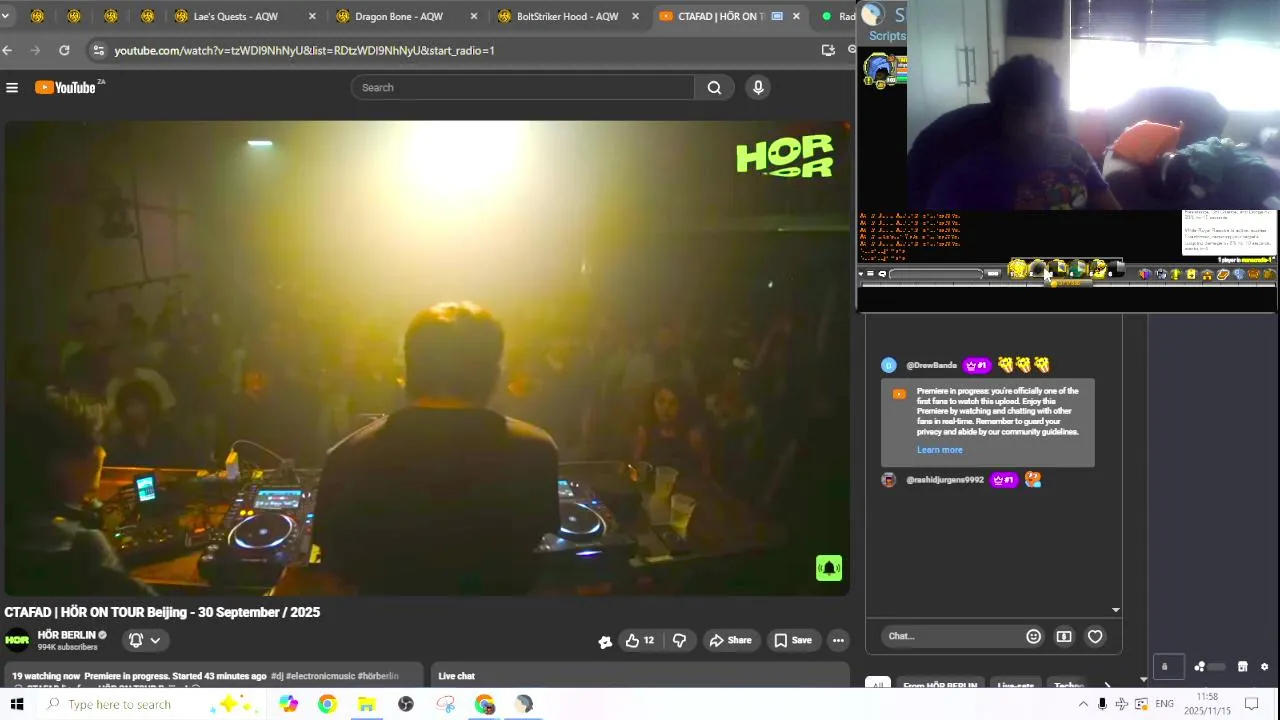Expand the game chat channel dropdown arrow
The height and width of the screenshot is (720, 1280).
click(x=861, y=274)
